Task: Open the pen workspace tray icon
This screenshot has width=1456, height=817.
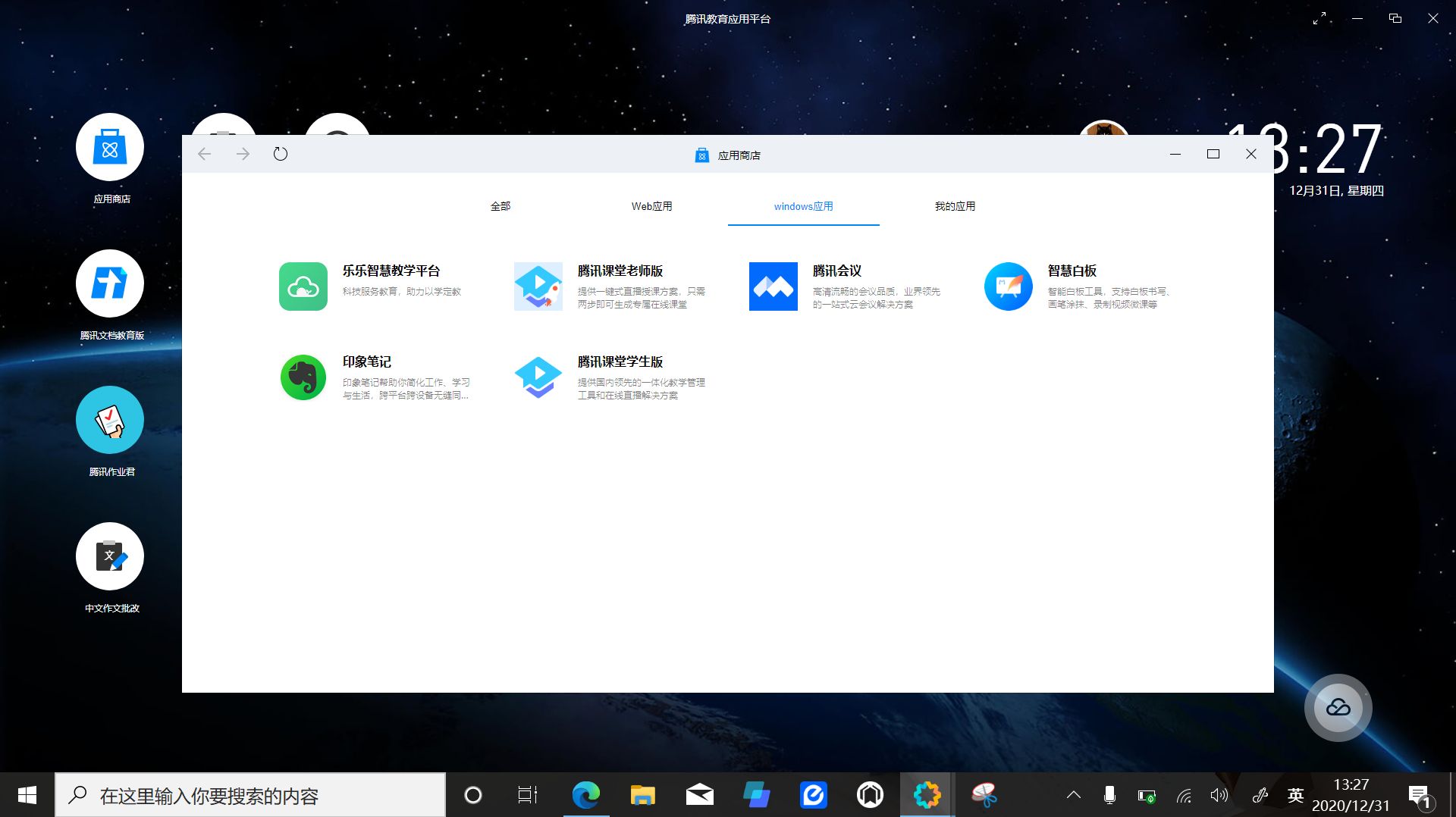Action: point(1260,795)
